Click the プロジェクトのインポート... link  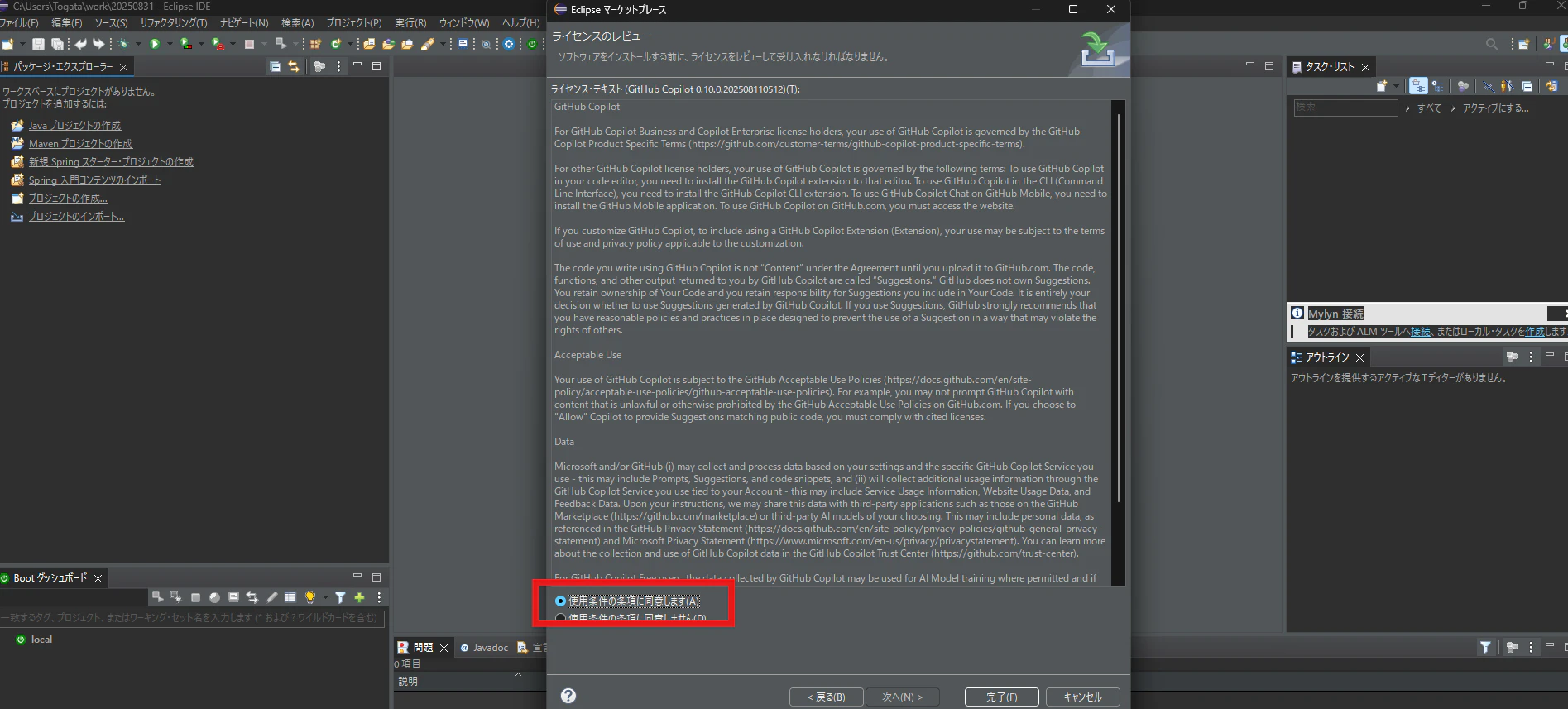[x=76, y=217]
